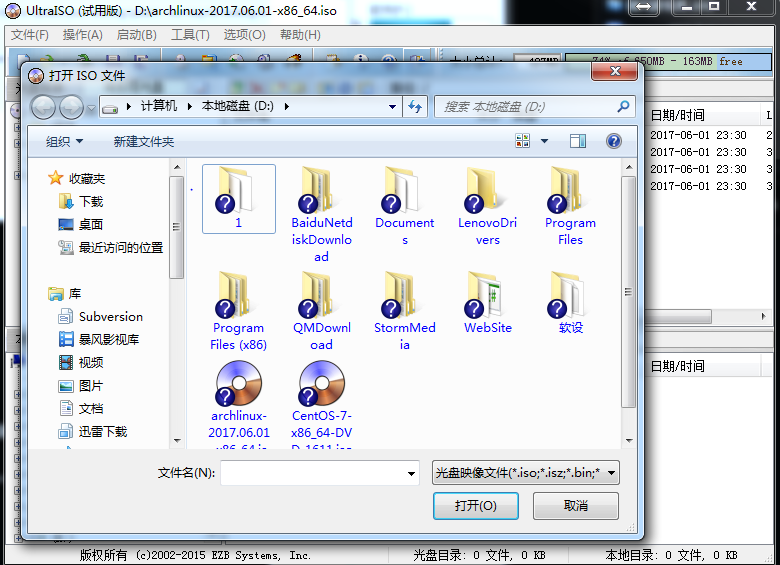This screenshot has height=565, width=780.
Task: Expand path arrow after 计算机
Action: (x=190, y=106)
